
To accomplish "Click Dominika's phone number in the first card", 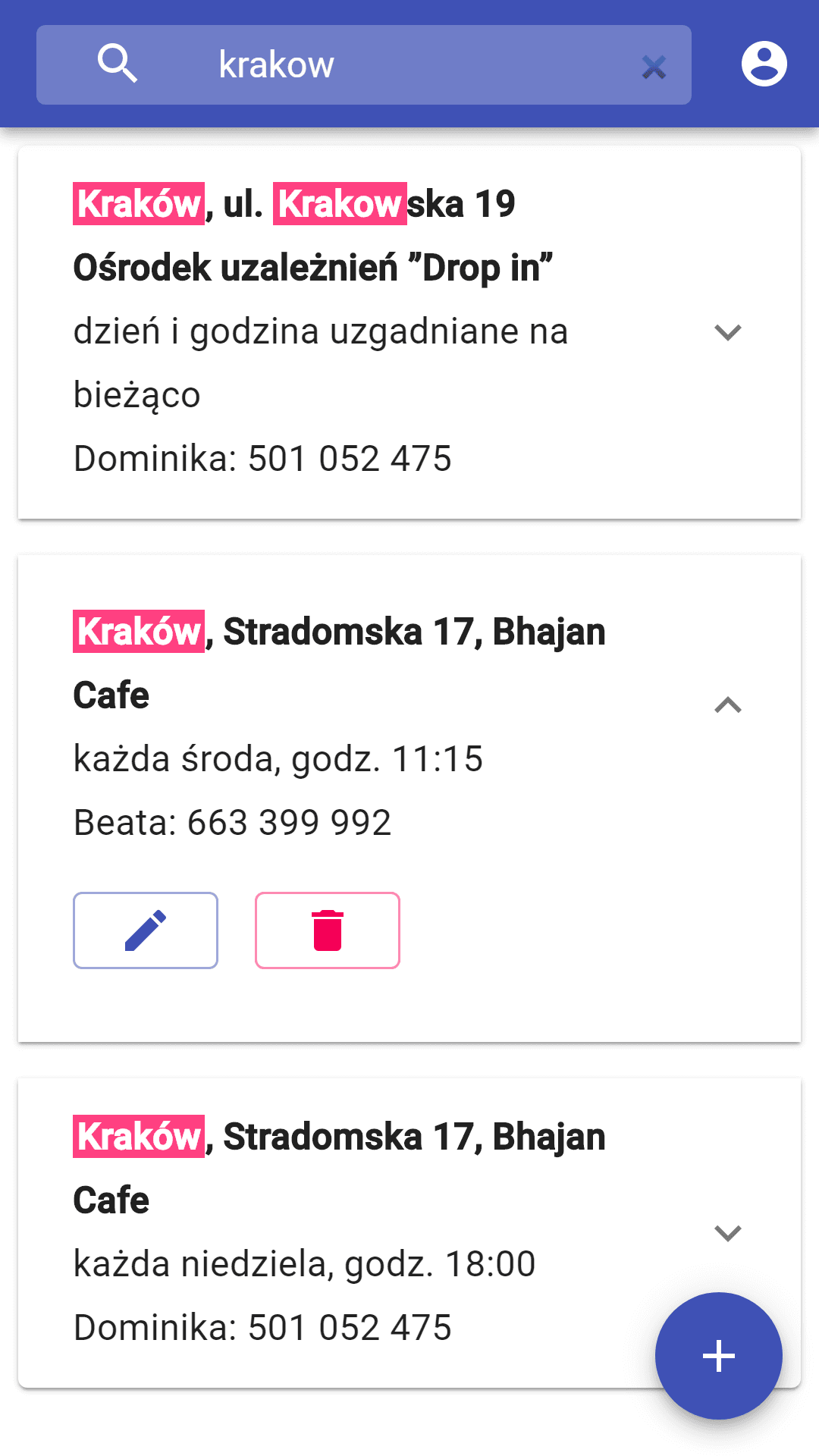I will [x=349, y=459].
